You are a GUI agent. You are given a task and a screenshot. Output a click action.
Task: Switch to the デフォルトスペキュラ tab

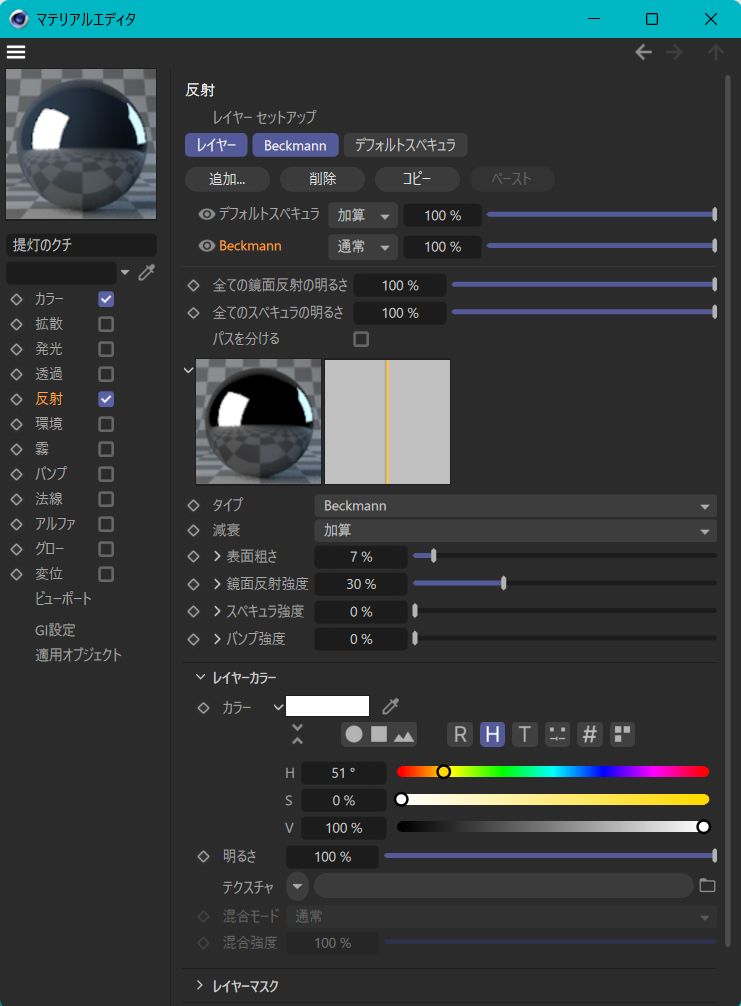[x=405, y=145]
